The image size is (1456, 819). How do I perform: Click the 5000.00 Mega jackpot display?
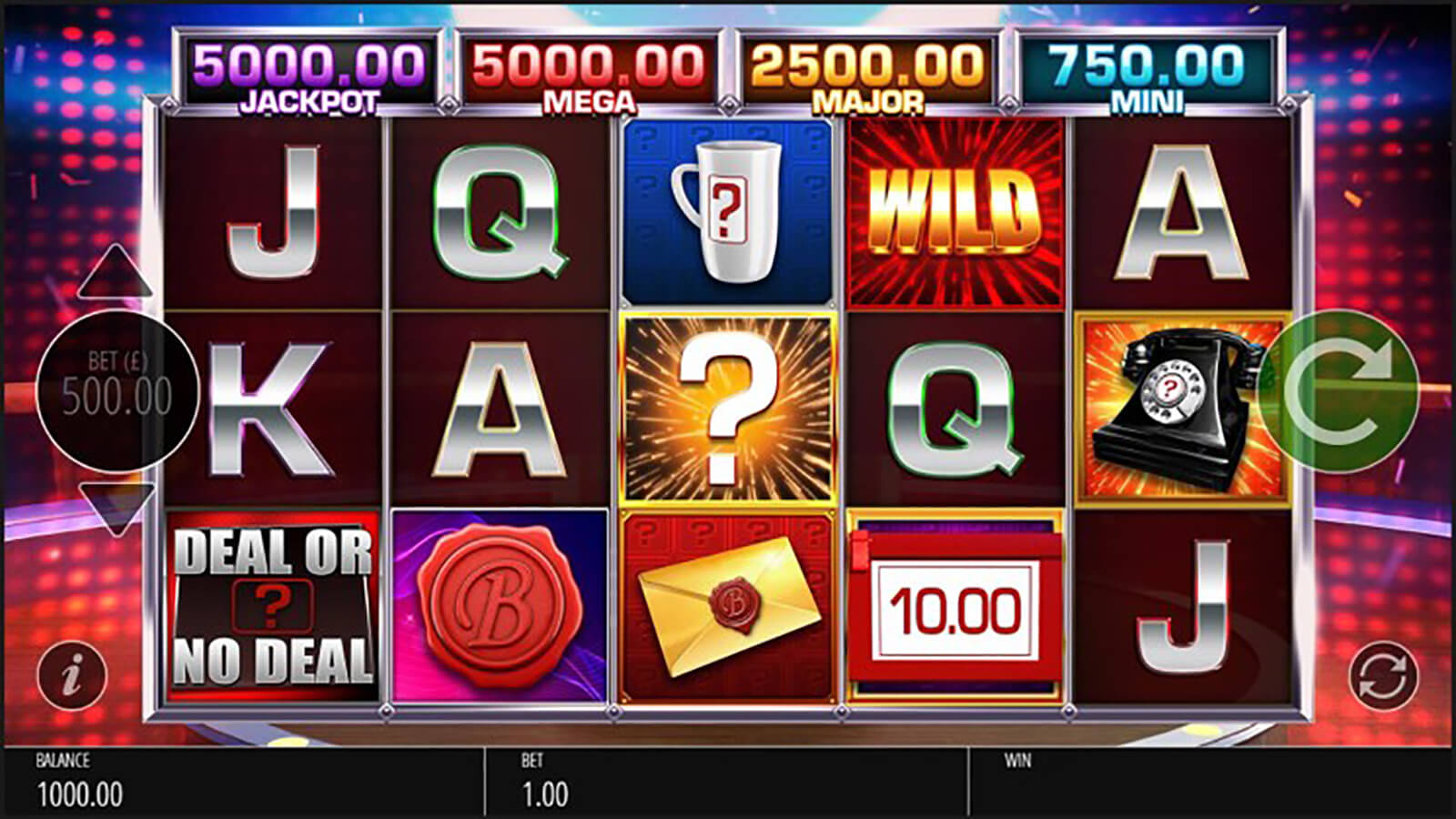click(x=589, y=75)
